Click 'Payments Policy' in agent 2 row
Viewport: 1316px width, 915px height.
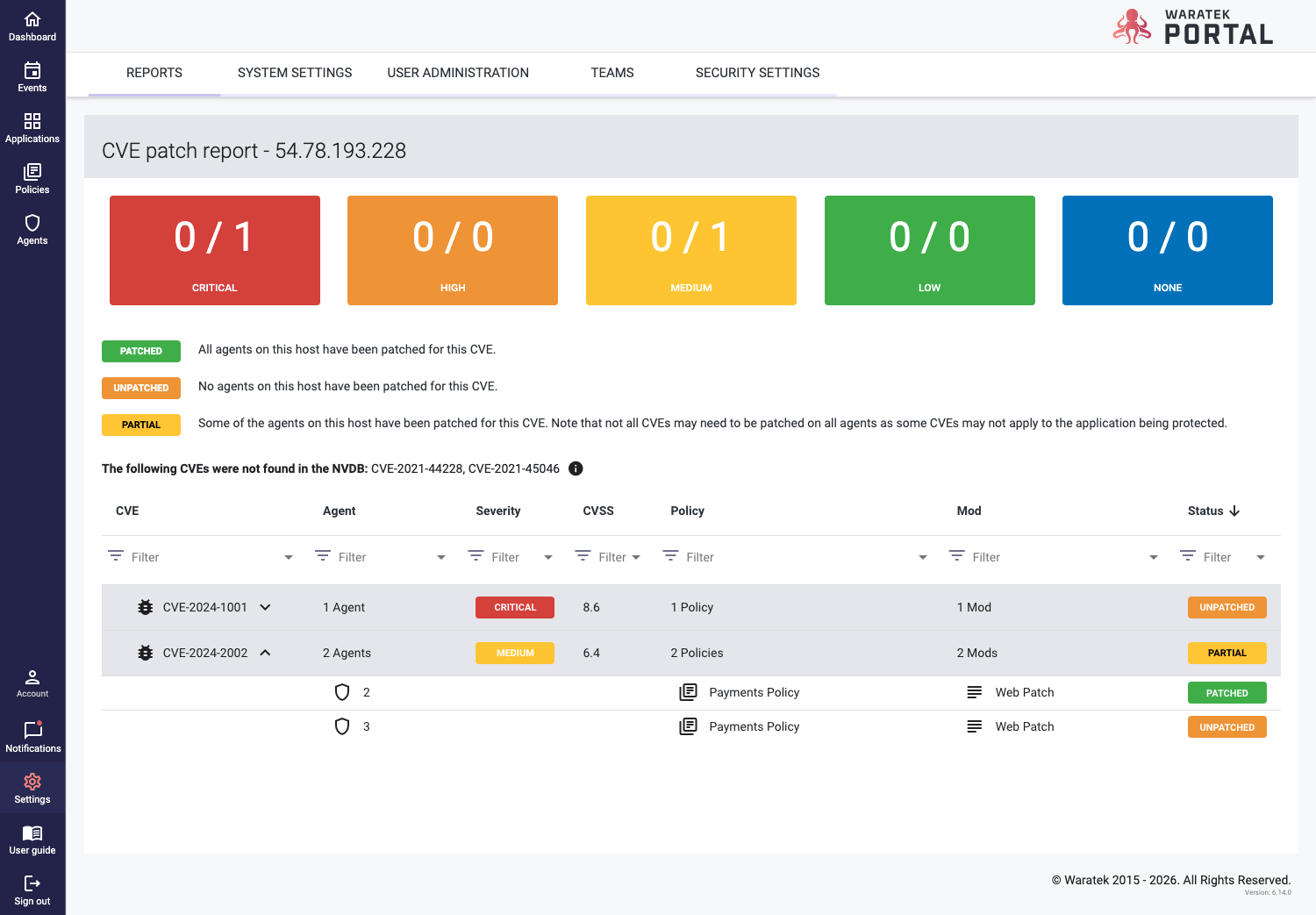755,692
